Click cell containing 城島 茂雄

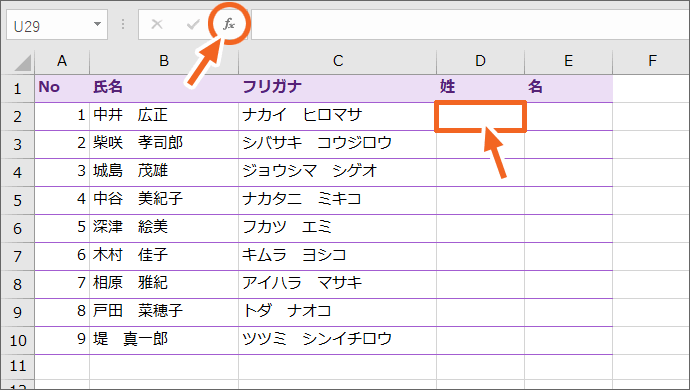coord(164,173)
